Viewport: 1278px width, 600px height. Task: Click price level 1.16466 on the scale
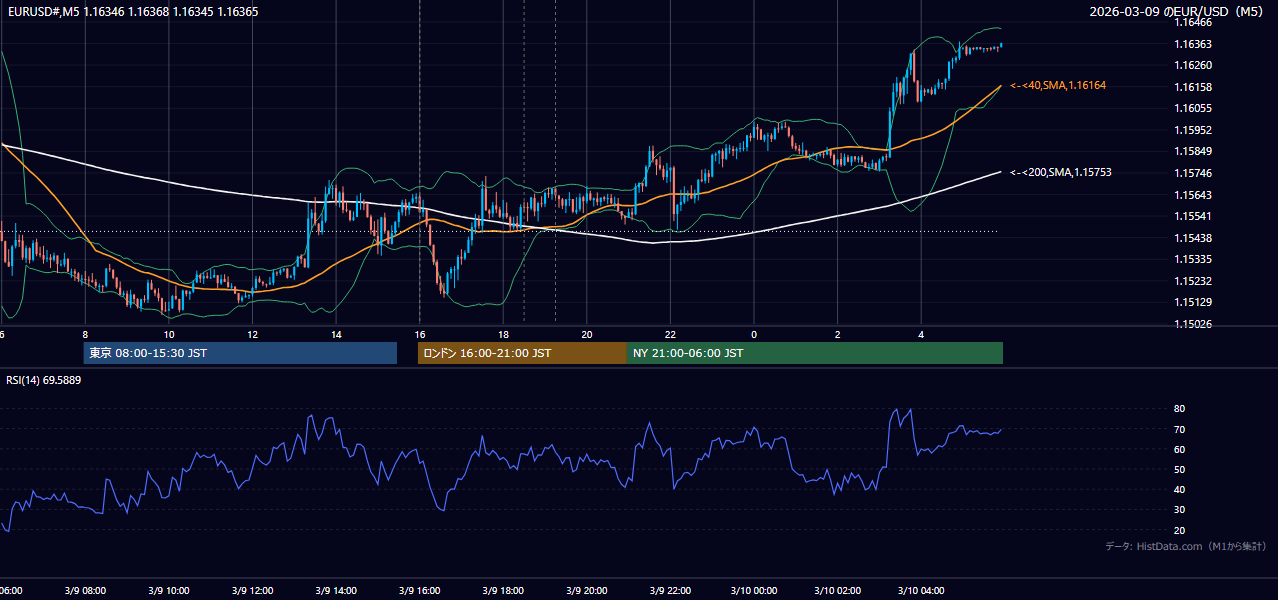[x=1193, y=22]
